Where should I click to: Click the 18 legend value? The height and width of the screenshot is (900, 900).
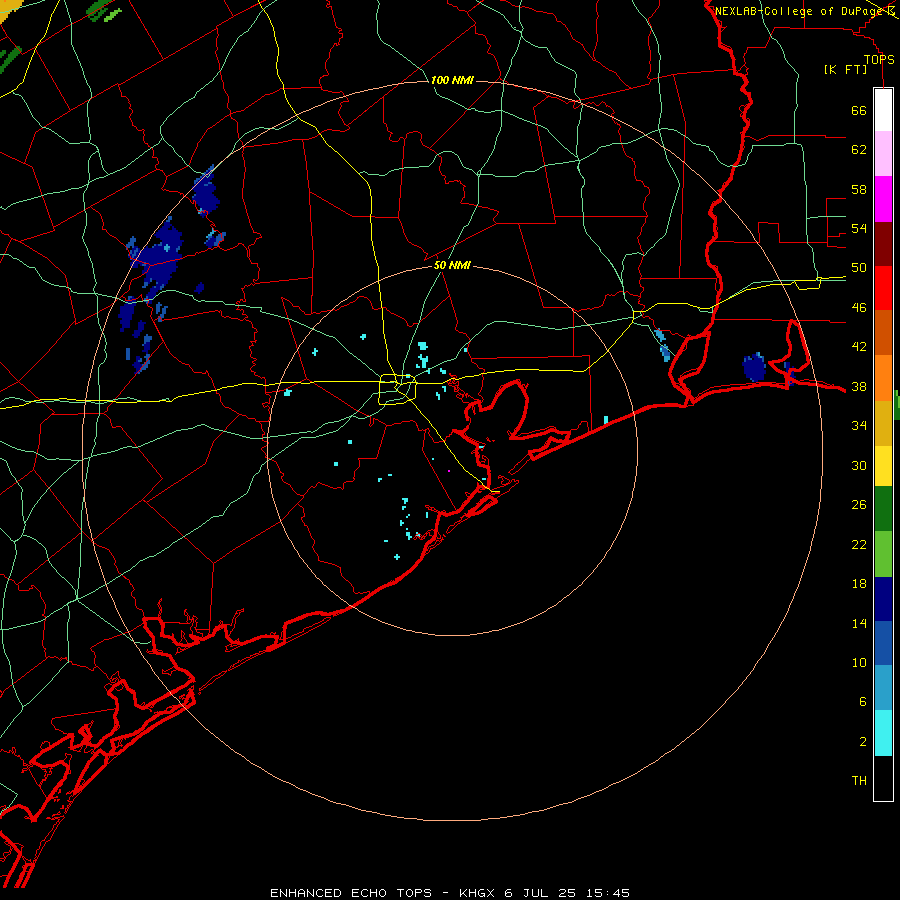pos(859,584)
